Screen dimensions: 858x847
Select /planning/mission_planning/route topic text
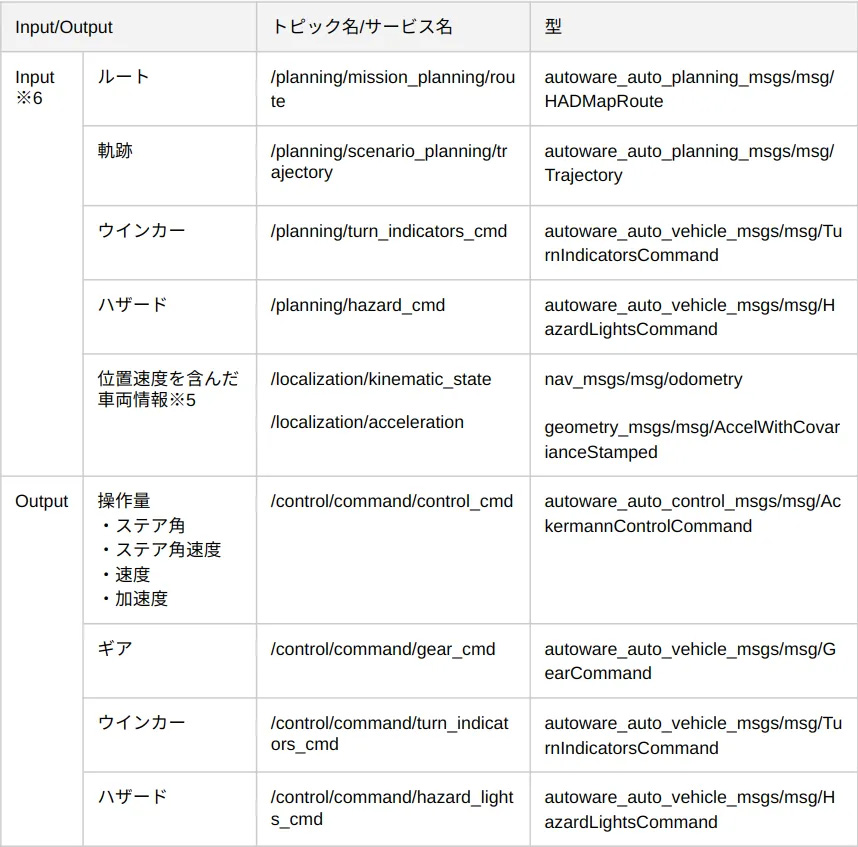(x=393, y=89)
